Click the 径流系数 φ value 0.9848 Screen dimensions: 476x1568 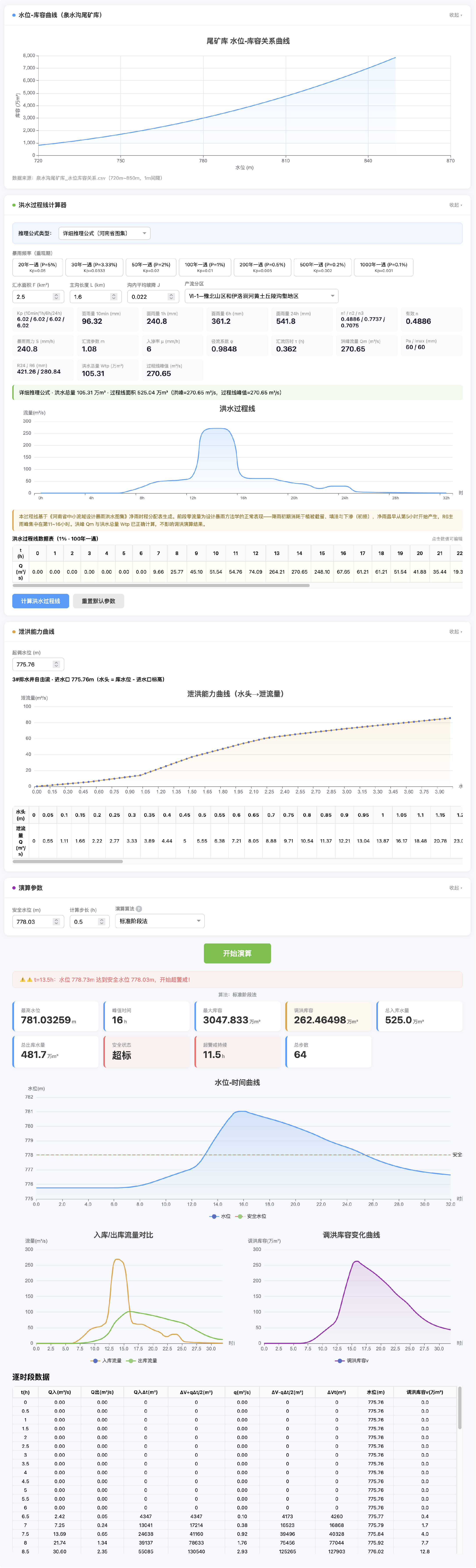click(224, 349)
